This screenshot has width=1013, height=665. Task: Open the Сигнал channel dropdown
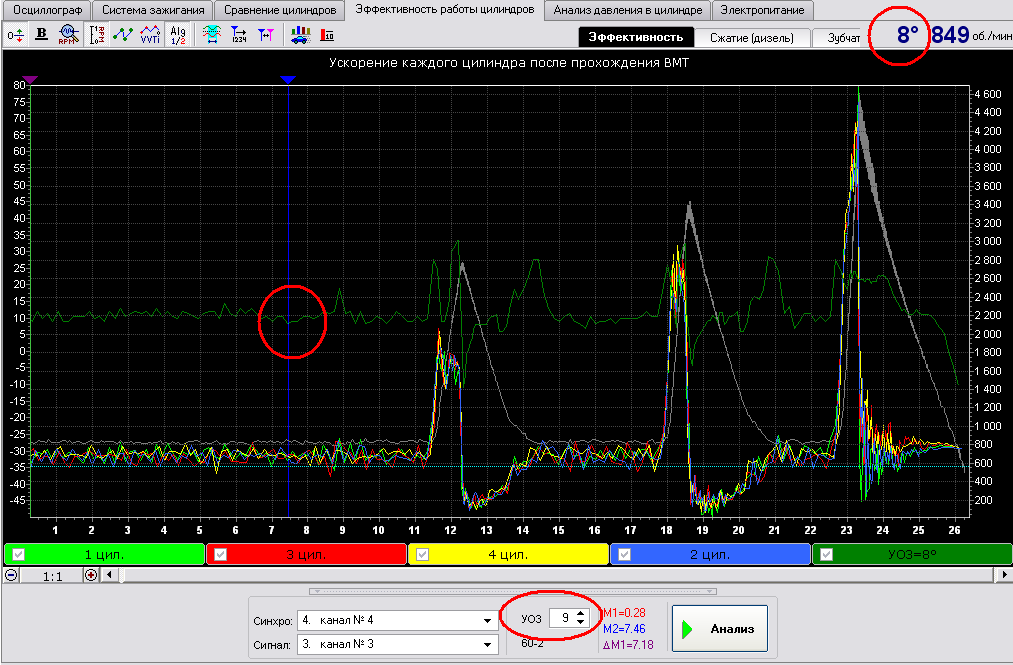[487, 644]
